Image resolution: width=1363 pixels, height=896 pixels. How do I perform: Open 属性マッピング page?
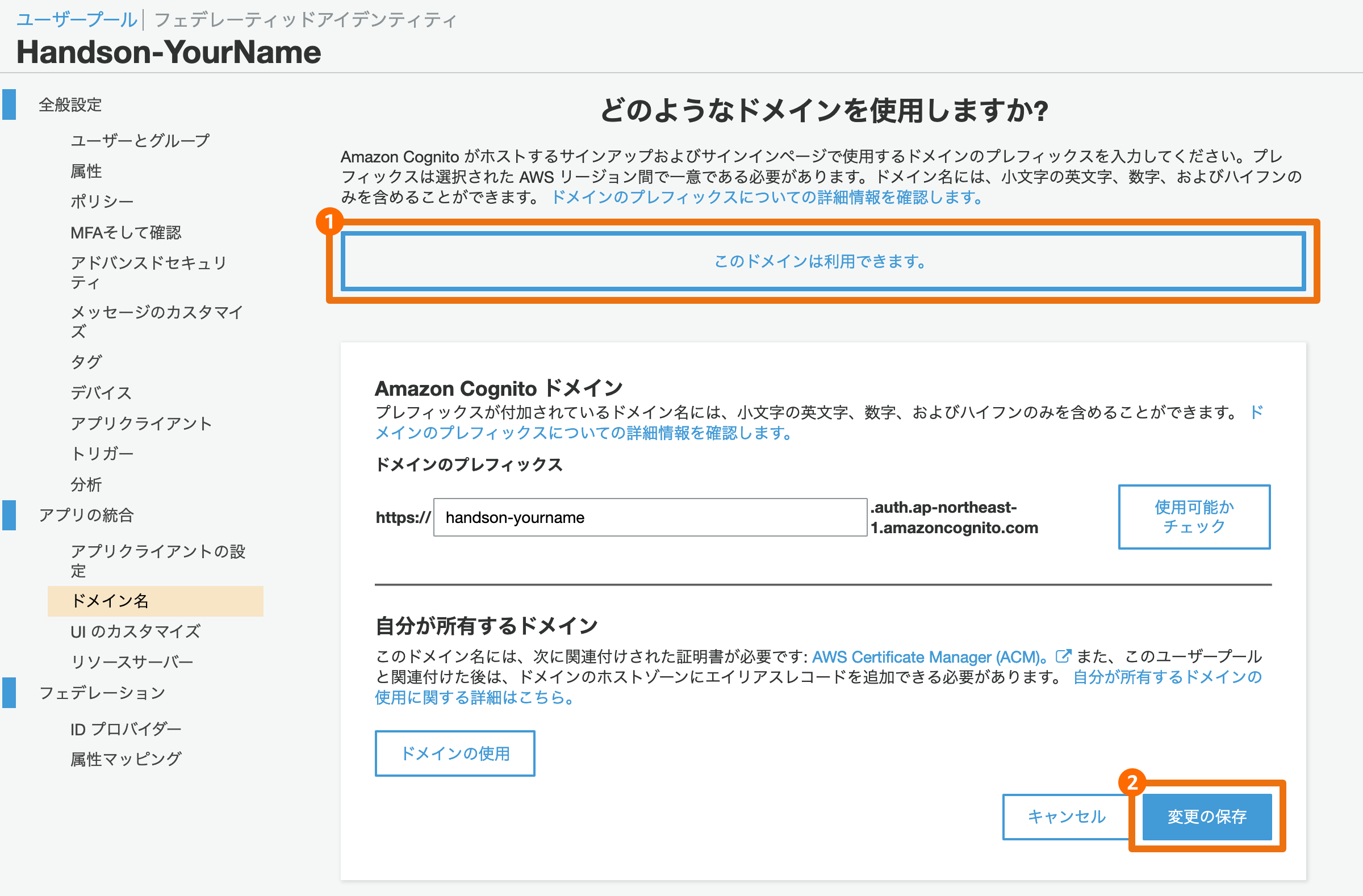(126, 759)
